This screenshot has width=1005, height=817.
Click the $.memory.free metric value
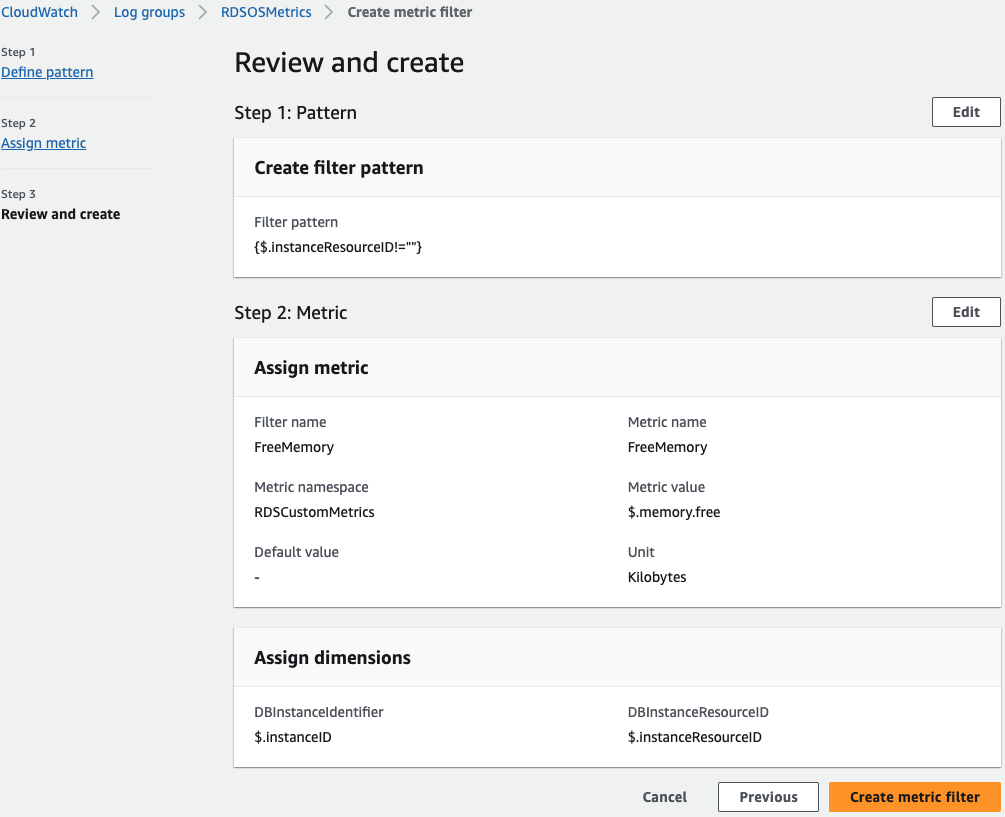click(674, 512)
